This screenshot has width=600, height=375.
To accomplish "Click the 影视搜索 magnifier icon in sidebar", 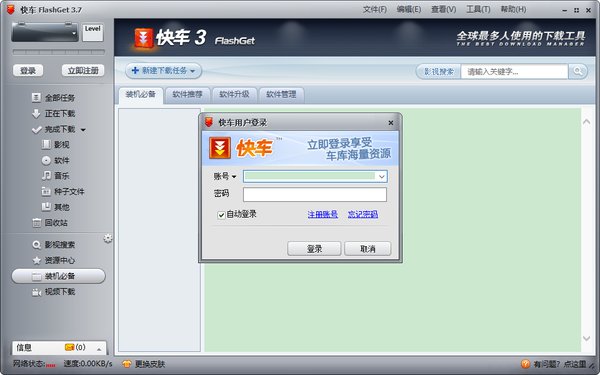I will (x=37, y=245).
